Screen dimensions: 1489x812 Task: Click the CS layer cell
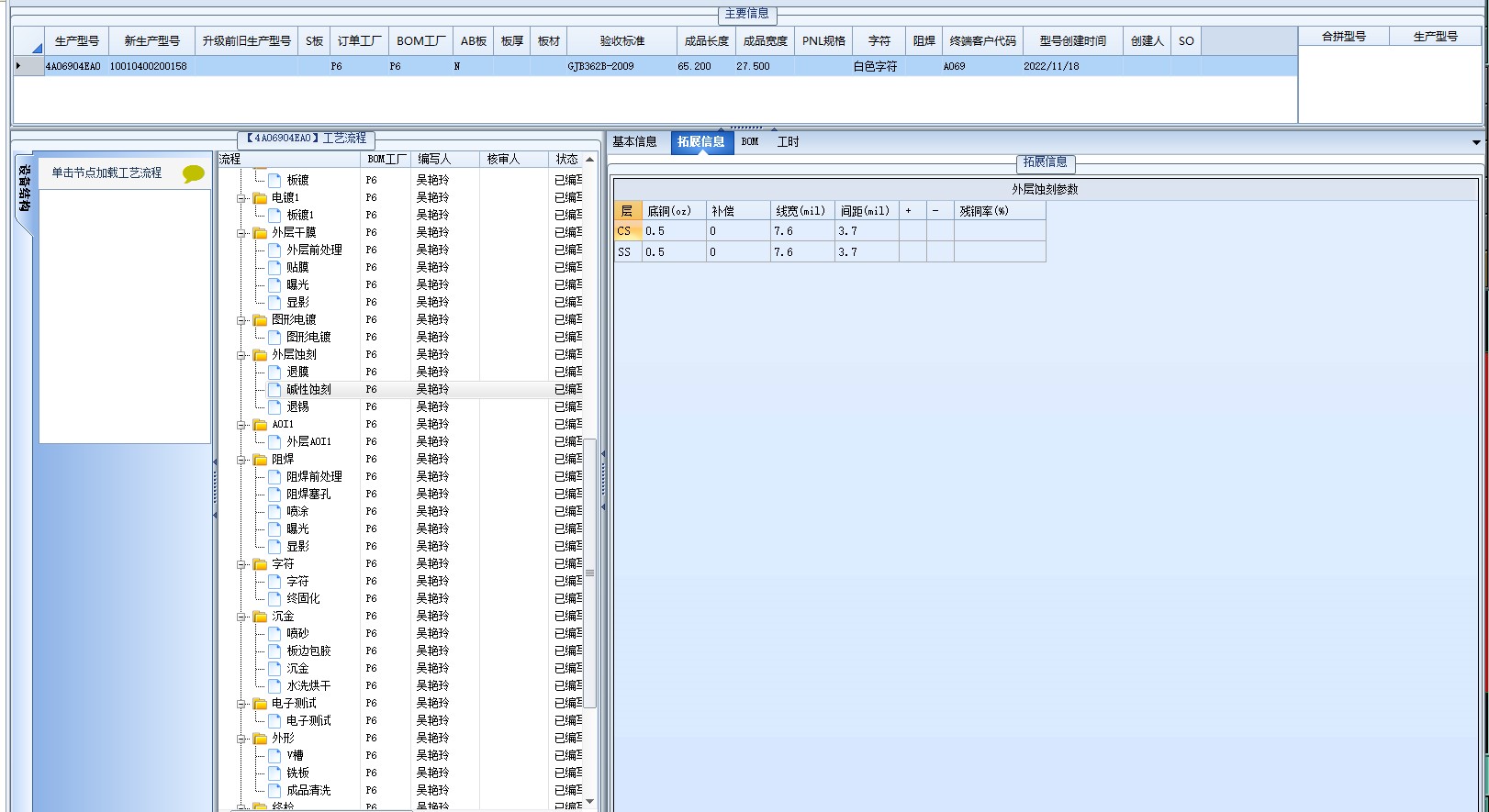pos(628,231)
